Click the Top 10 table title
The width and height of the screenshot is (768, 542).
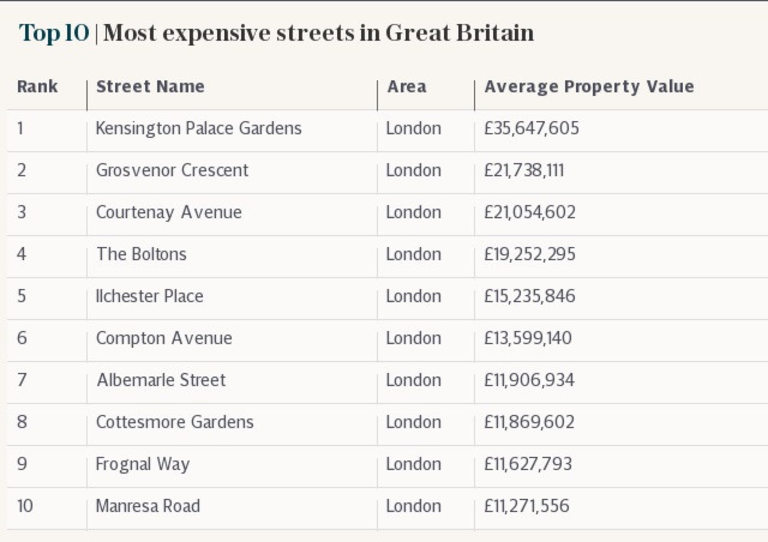(x=276, y=33)
